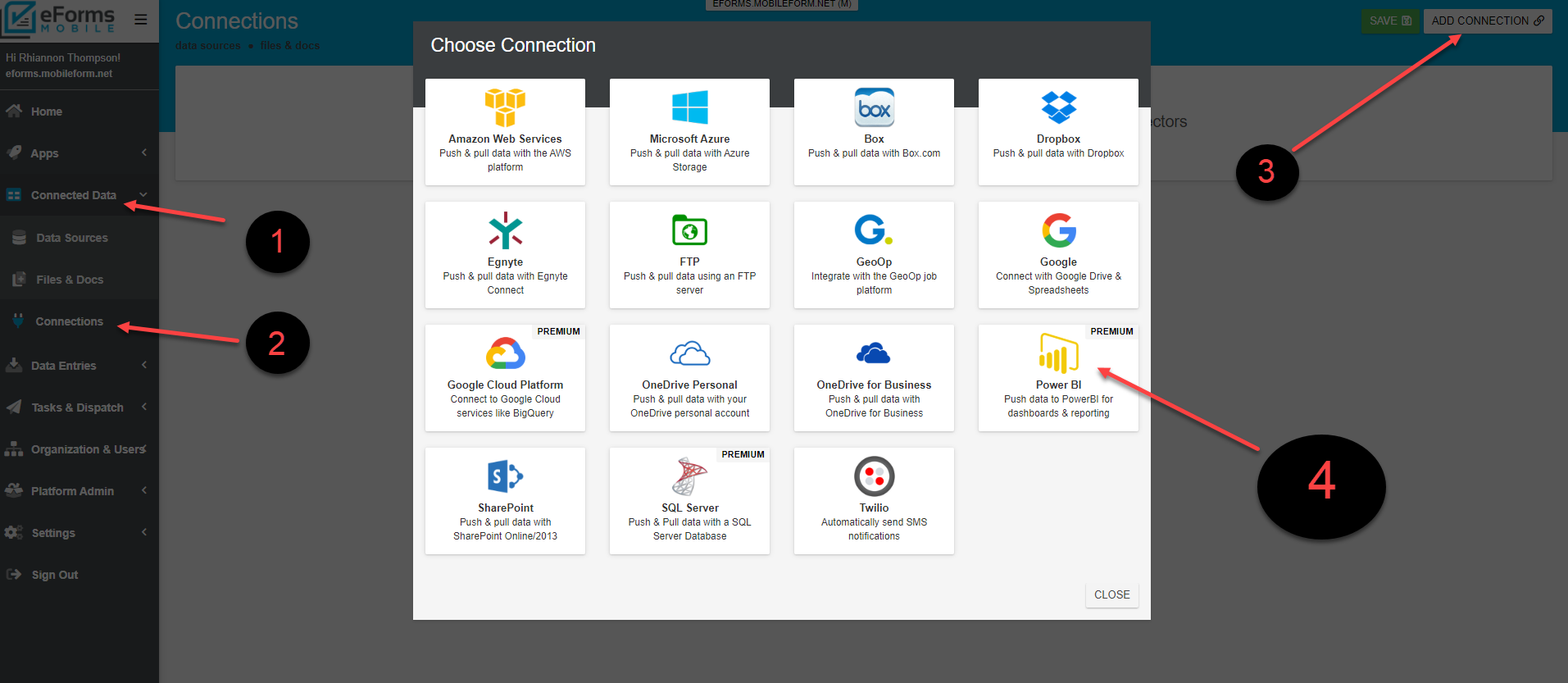Select the Amazon Web Services logo icon
This screenshot has height=683, width=1568.
505,107
